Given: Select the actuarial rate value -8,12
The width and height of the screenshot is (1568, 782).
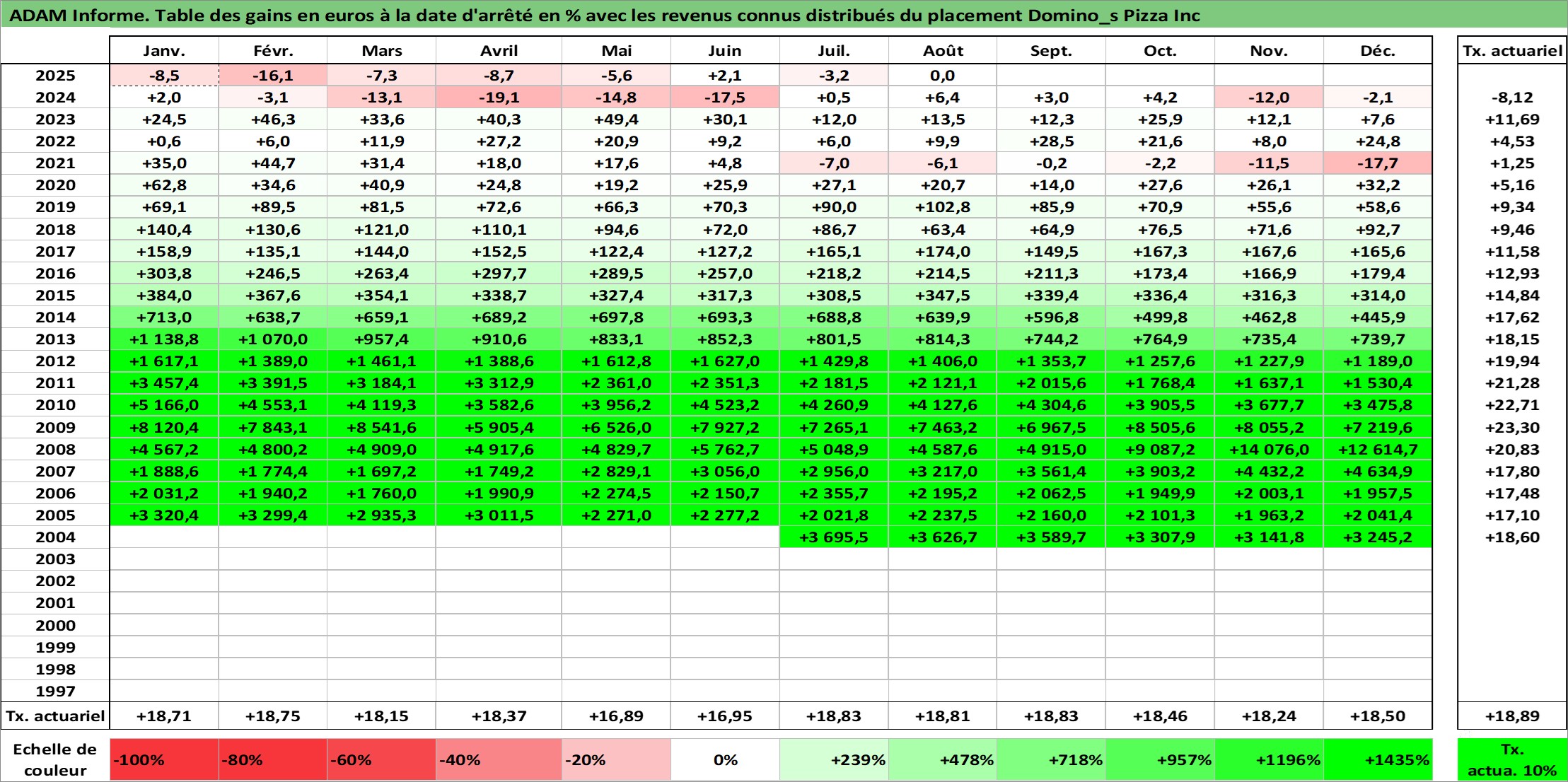Looking at the screenshot, I should click(1512, 98).
